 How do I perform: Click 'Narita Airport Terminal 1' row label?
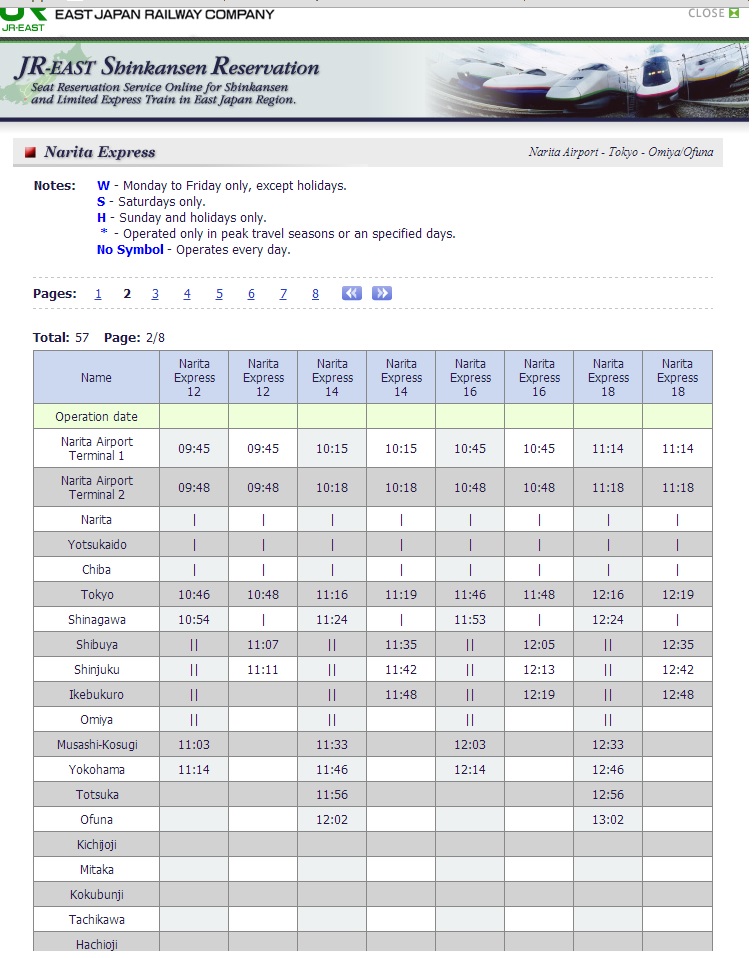97,448
